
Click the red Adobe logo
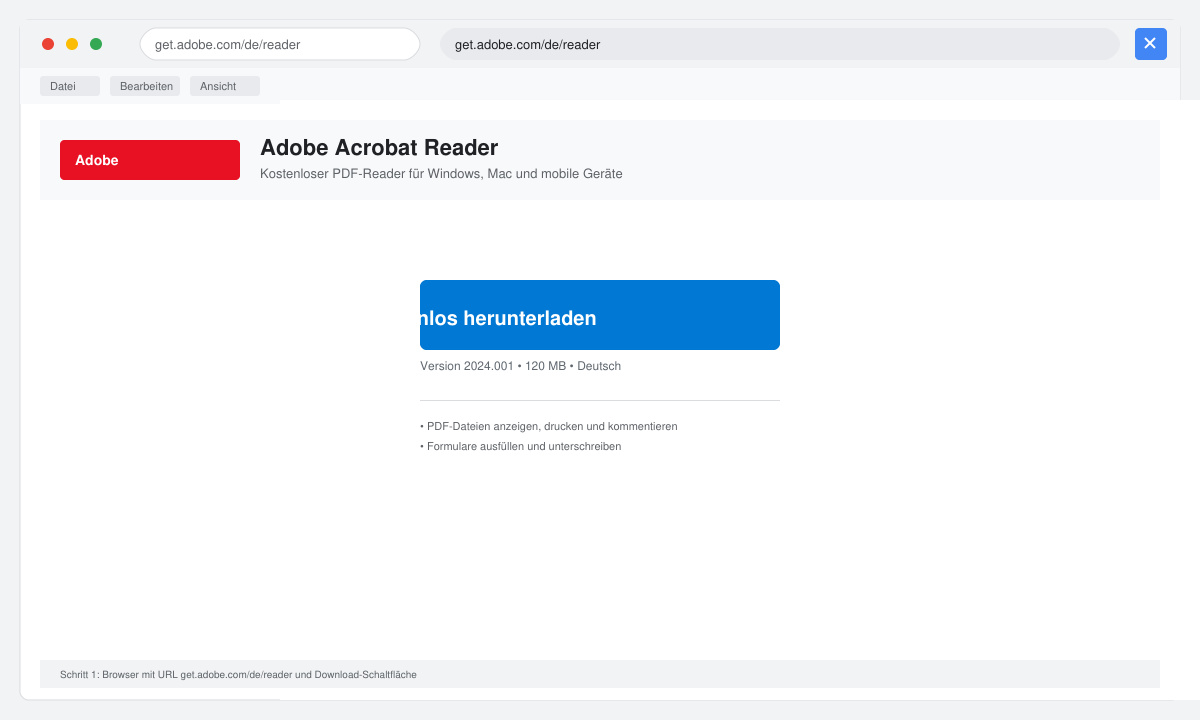[150, 160]
